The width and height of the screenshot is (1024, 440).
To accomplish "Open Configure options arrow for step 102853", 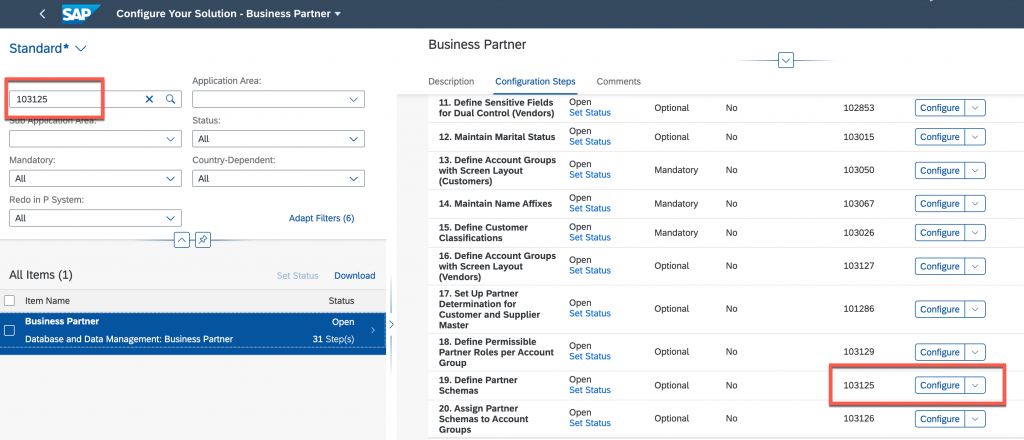I will pyautogui.click(x=975, y=108).
